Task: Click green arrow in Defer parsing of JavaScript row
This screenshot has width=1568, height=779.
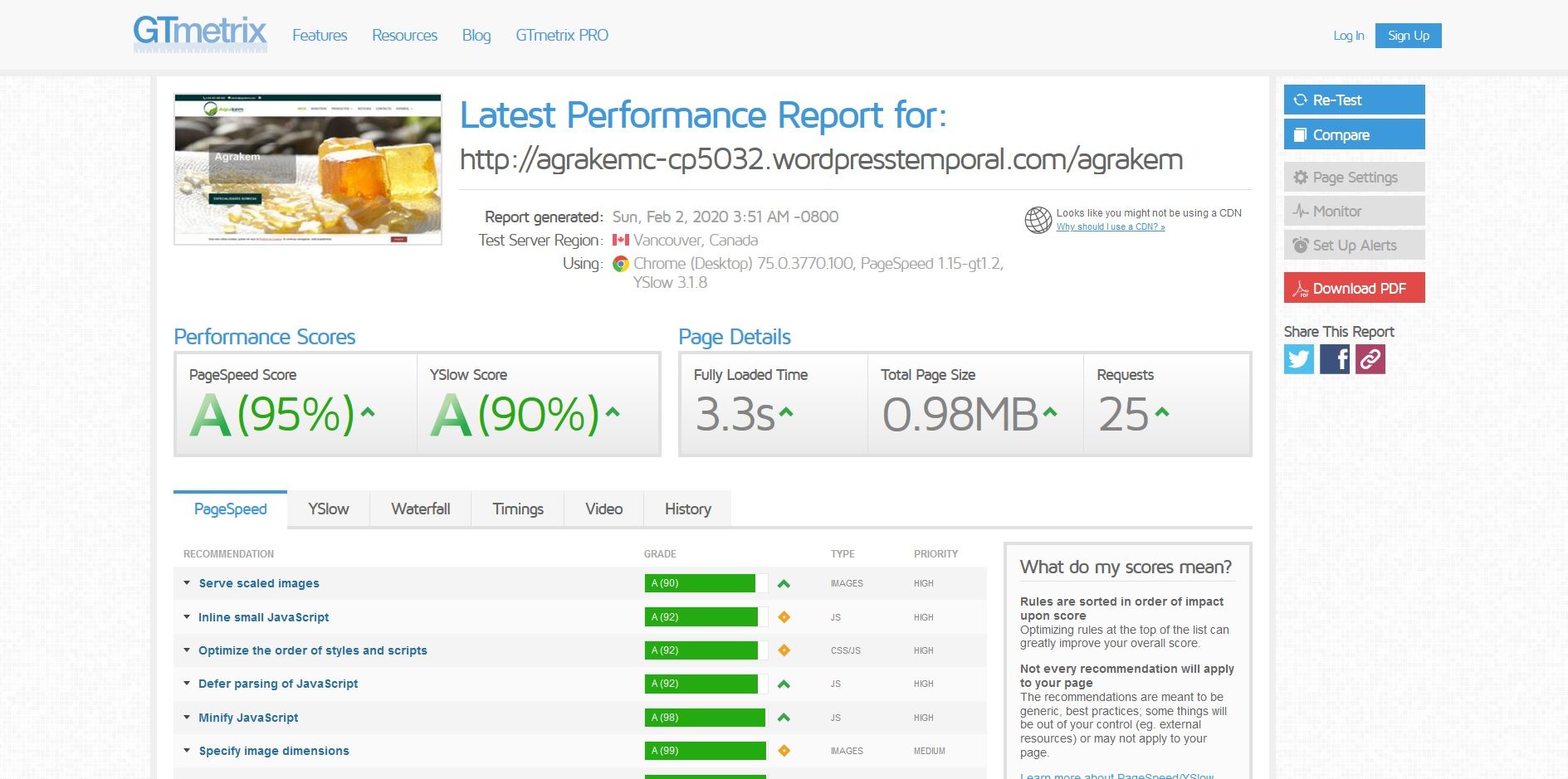Action: tap(784, 684)
